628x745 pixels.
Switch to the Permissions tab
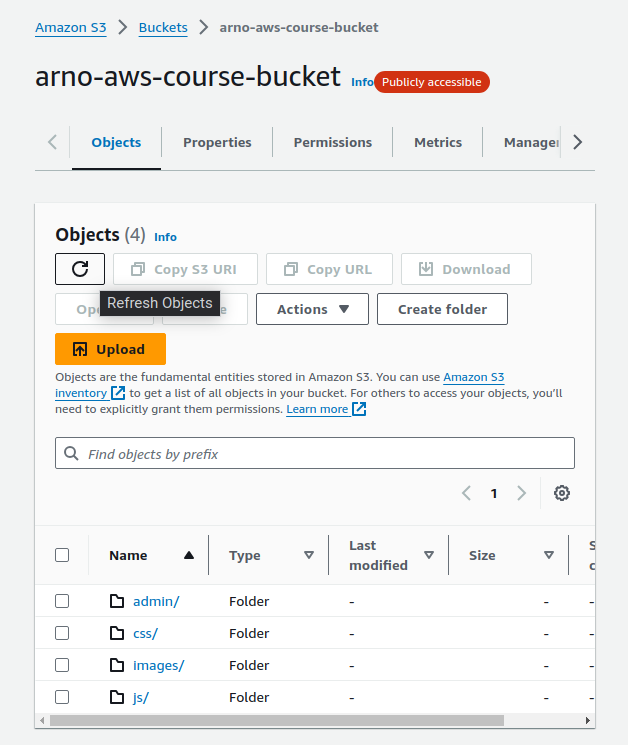(x=332, y=142)
